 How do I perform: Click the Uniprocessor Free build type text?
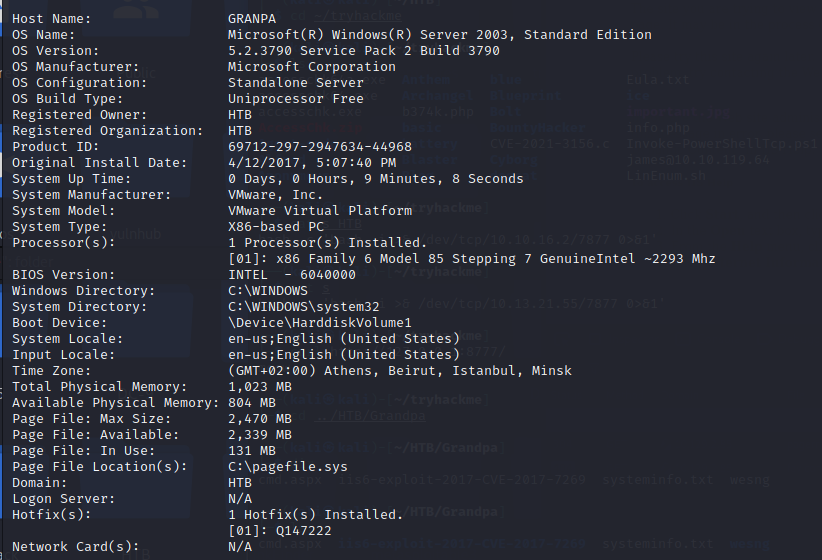click(295, 99)
